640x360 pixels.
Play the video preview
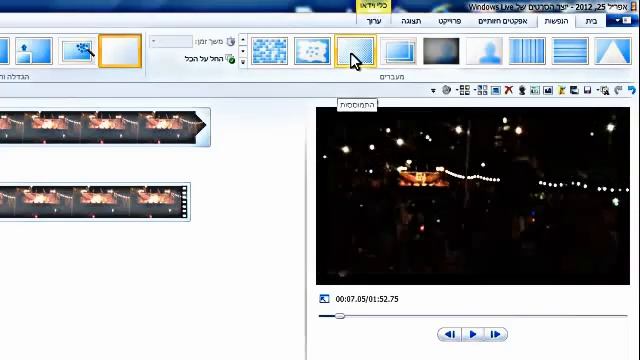coord(473,334)
